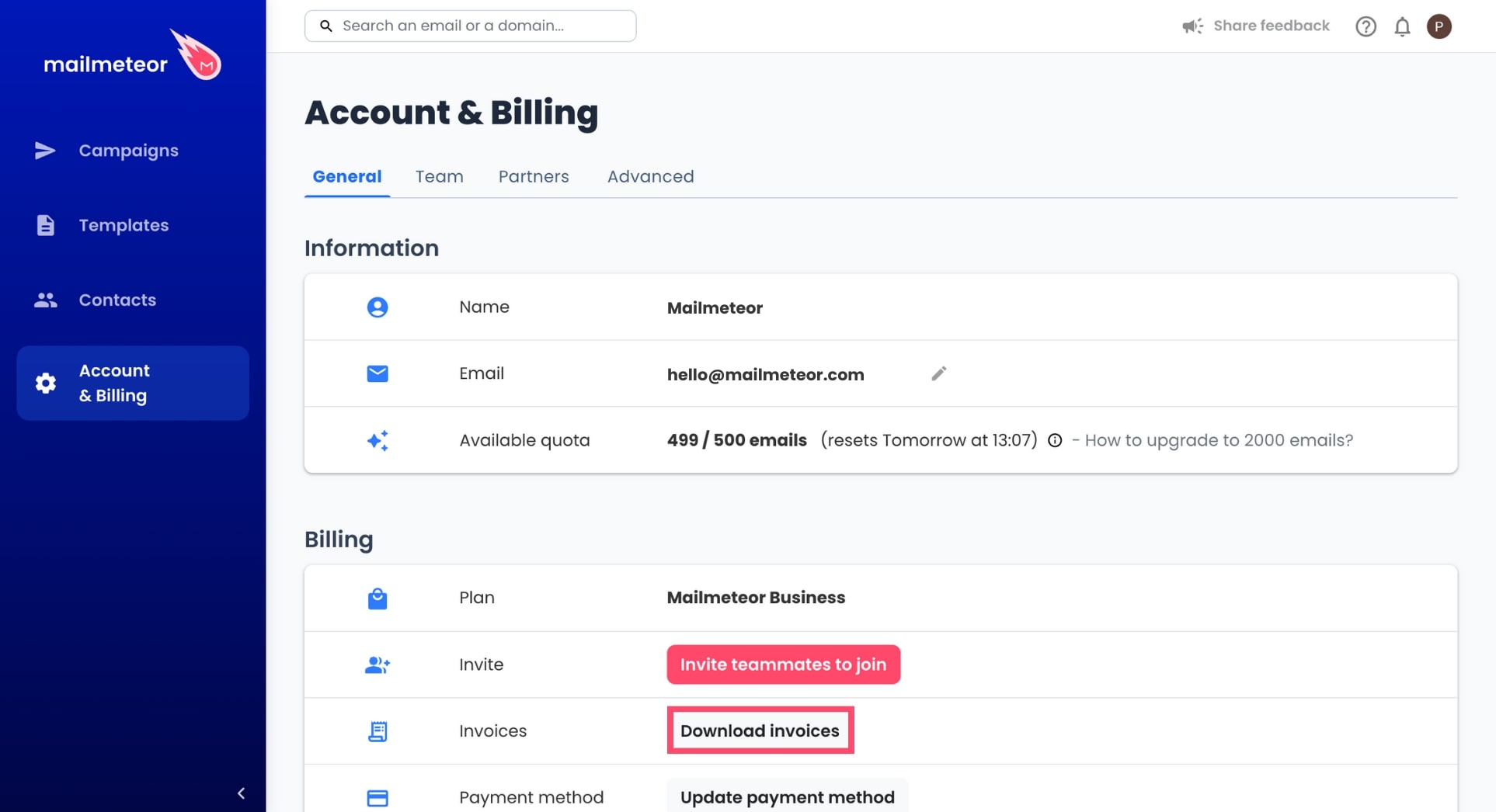Click the Account & Billing gear icon
Screen dimensions: 1496x812
pyautogui.click(x=45, y=383)
